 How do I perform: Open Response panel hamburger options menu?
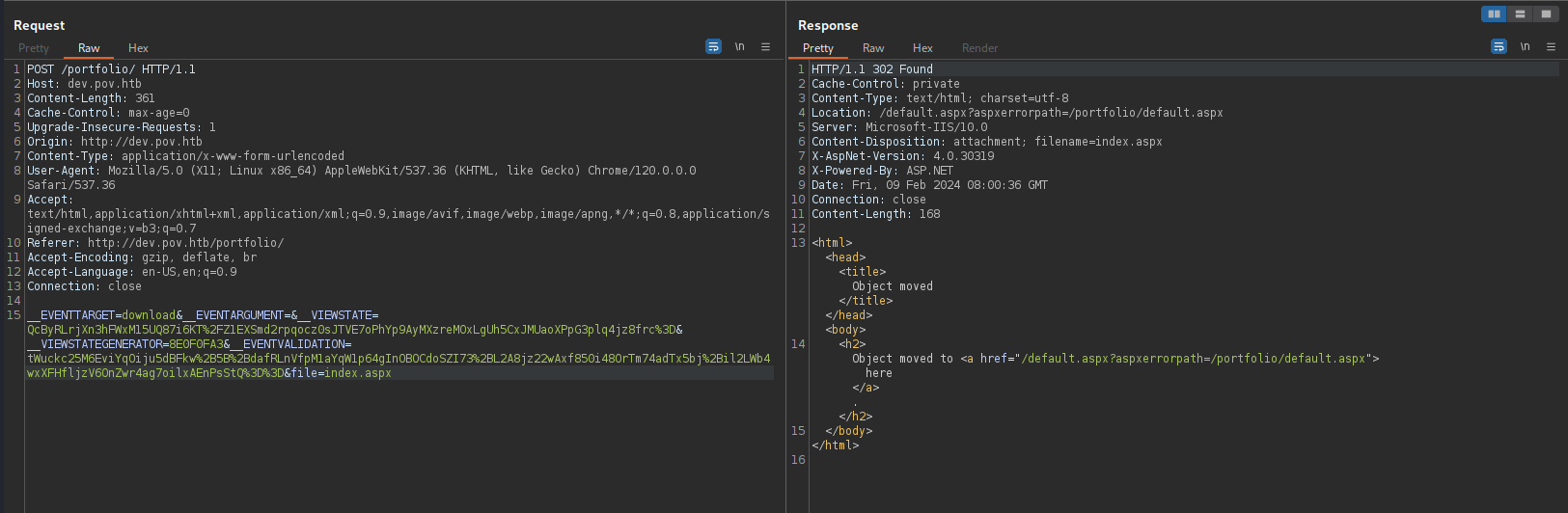(x=1552, y=46)
